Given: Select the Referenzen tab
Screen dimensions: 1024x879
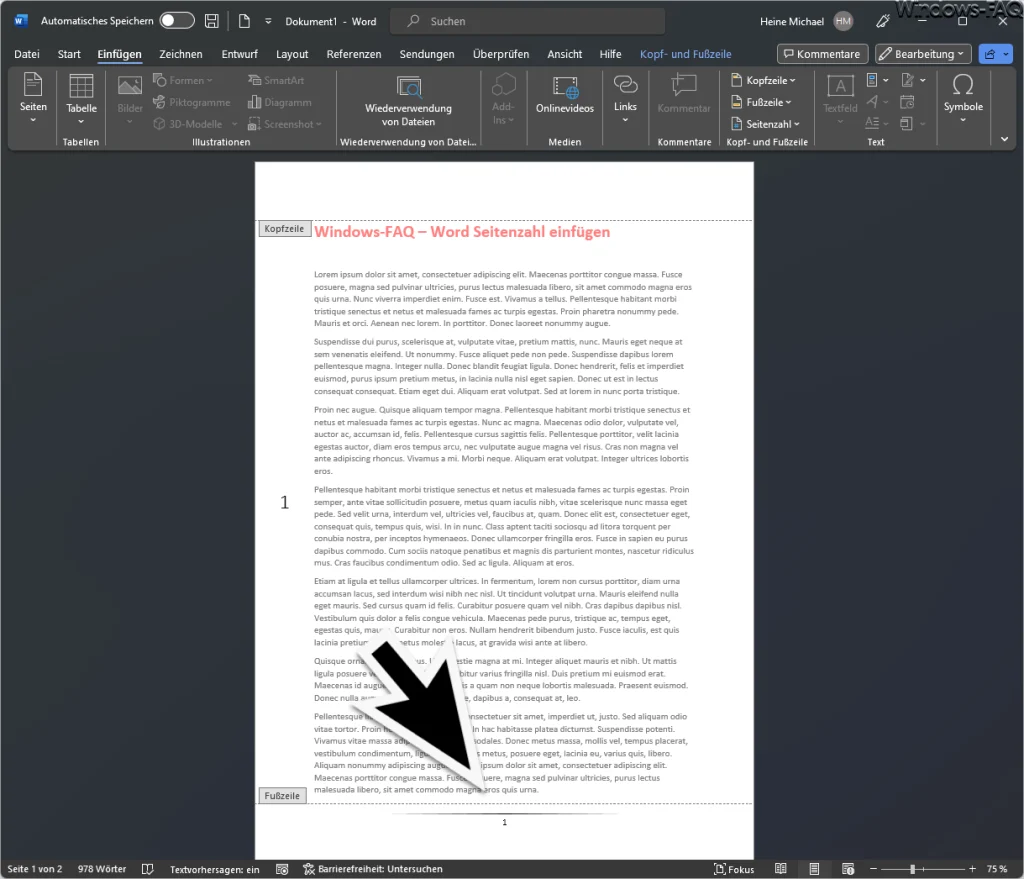Looking at the screenshot, I should (x=354, y=54).
